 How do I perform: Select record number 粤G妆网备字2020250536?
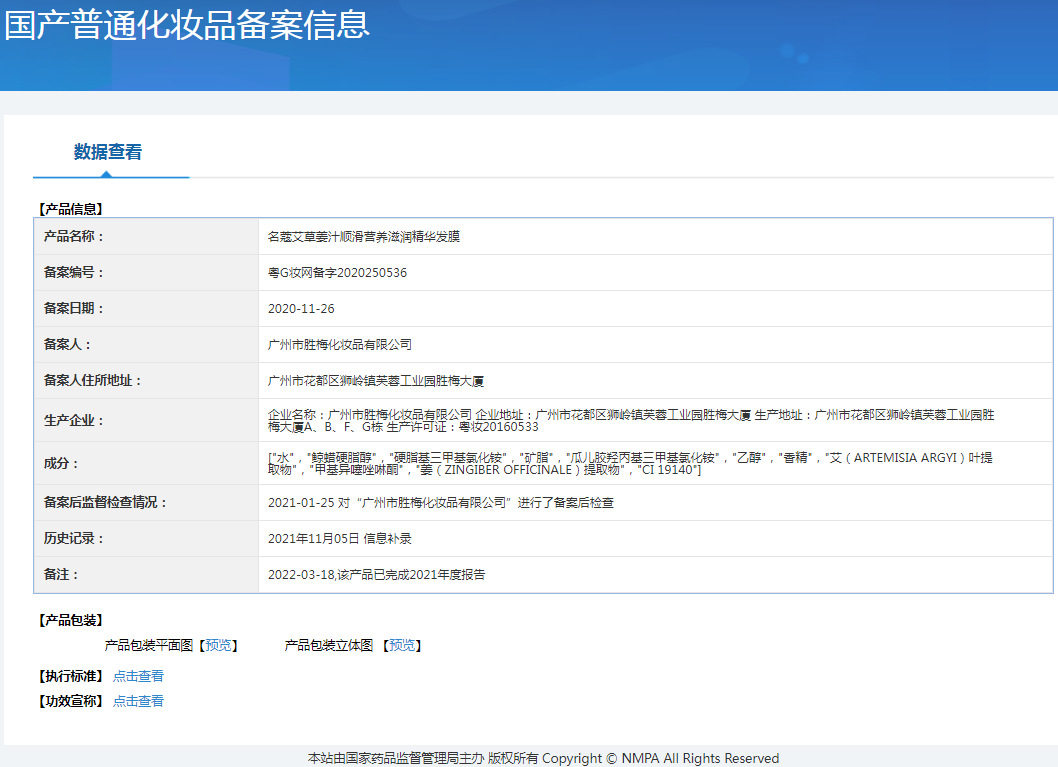(337, 273)
